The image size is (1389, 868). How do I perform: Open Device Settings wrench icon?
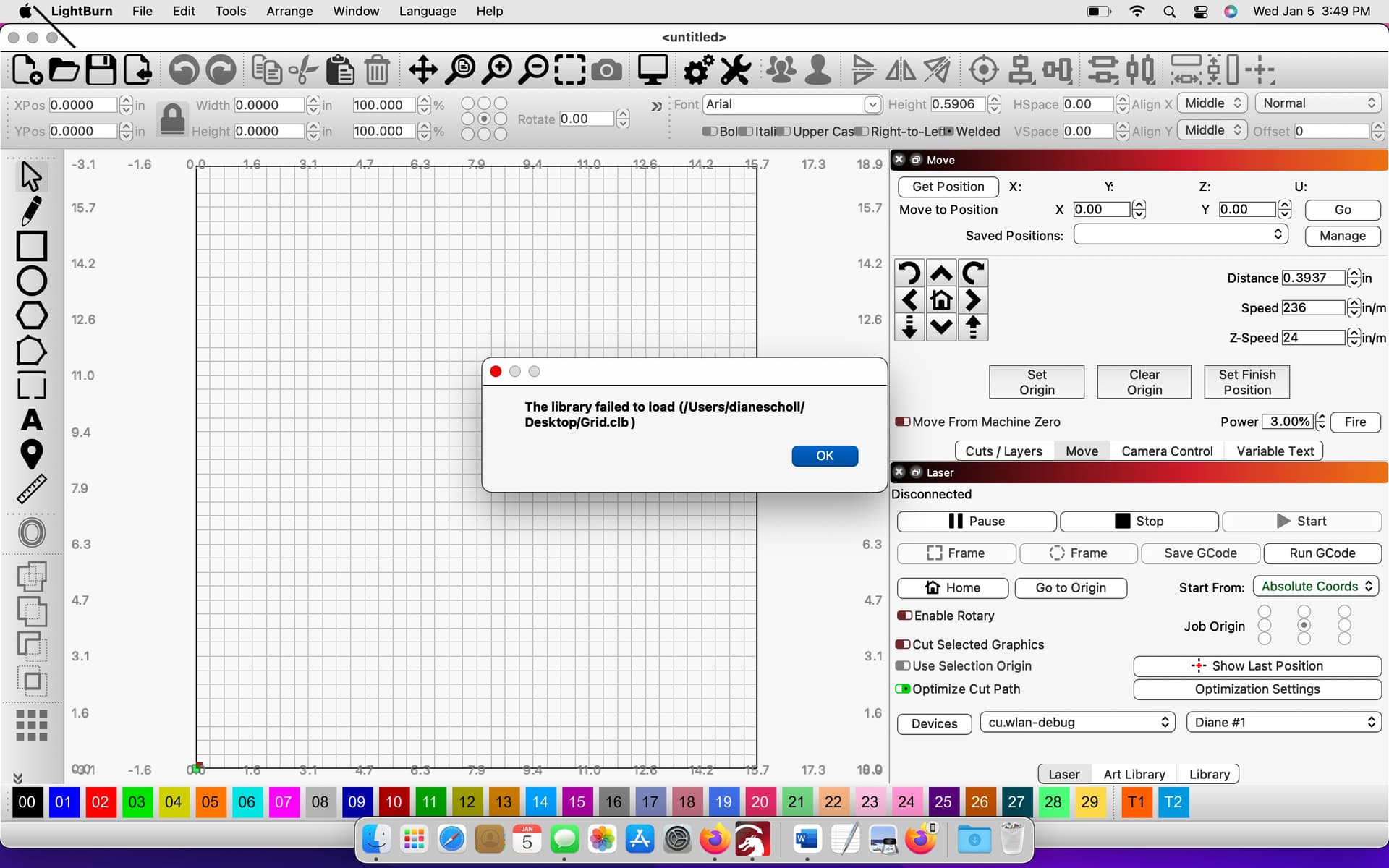click(736, 70)
